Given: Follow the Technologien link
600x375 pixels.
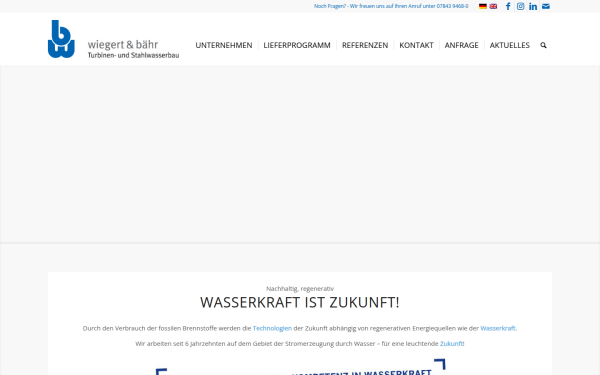Looking at the screenshot, I should point(272,328).
